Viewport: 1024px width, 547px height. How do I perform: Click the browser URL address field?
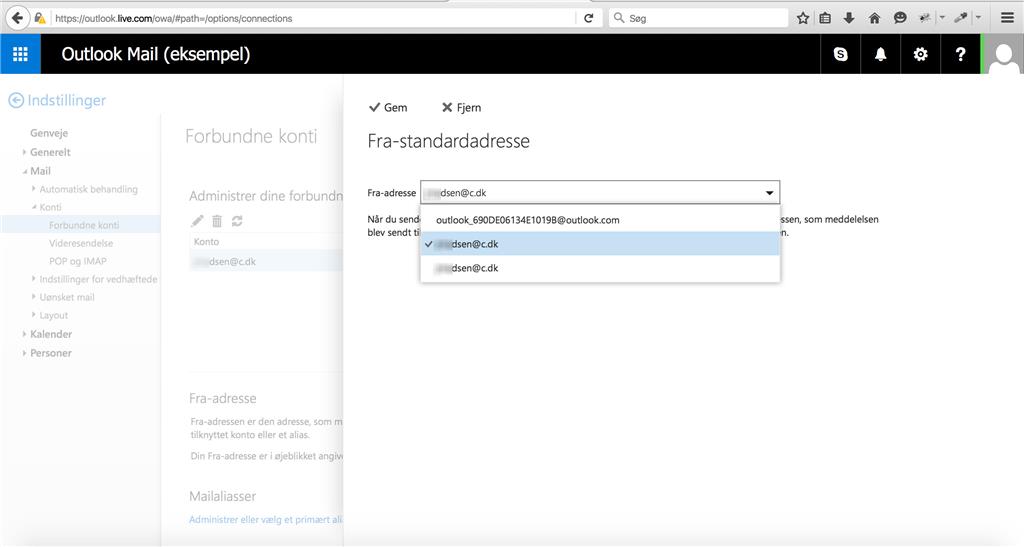tap(313, 18)
